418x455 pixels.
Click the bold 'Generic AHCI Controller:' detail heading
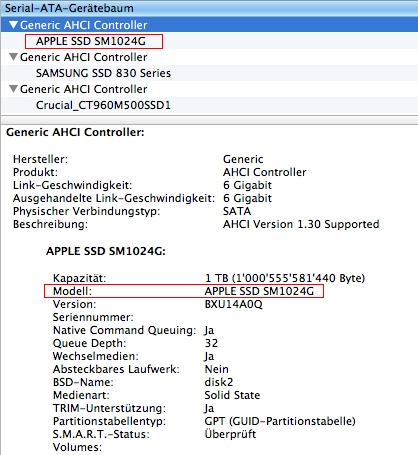click(75, 132)
